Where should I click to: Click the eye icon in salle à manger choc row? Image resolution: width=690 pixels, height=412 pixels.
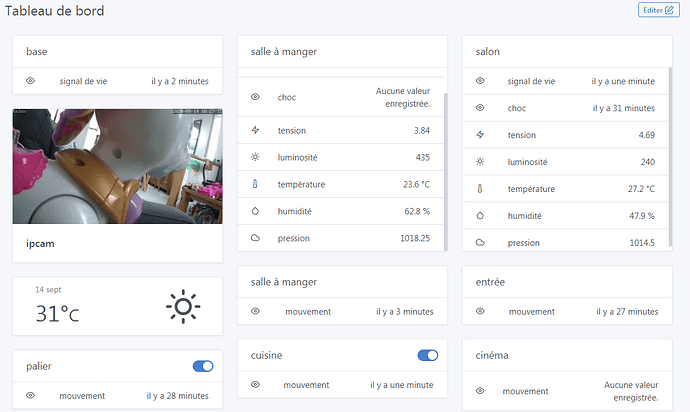[255, 97]
